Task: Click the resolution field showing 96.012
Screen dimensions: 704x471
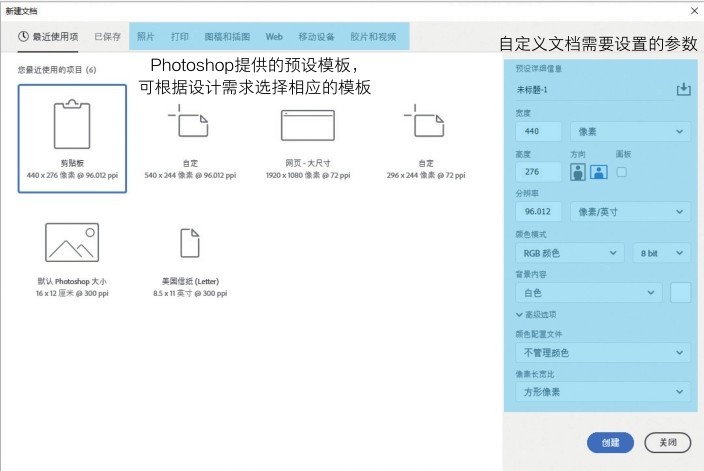Action: tap(539, 211)
